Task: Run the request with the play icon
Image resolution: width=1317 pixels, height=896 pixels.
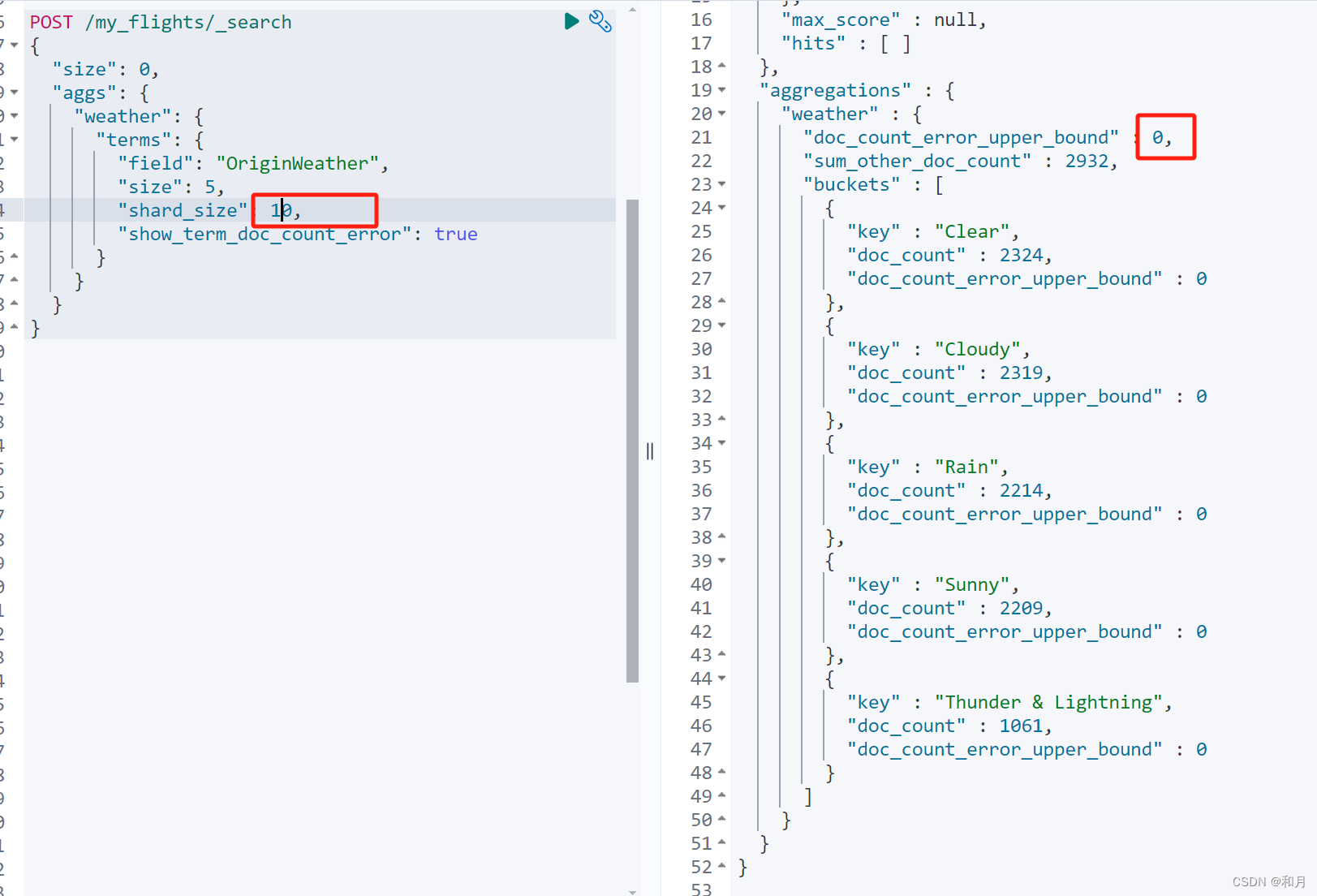Action: tap(571, 21)
